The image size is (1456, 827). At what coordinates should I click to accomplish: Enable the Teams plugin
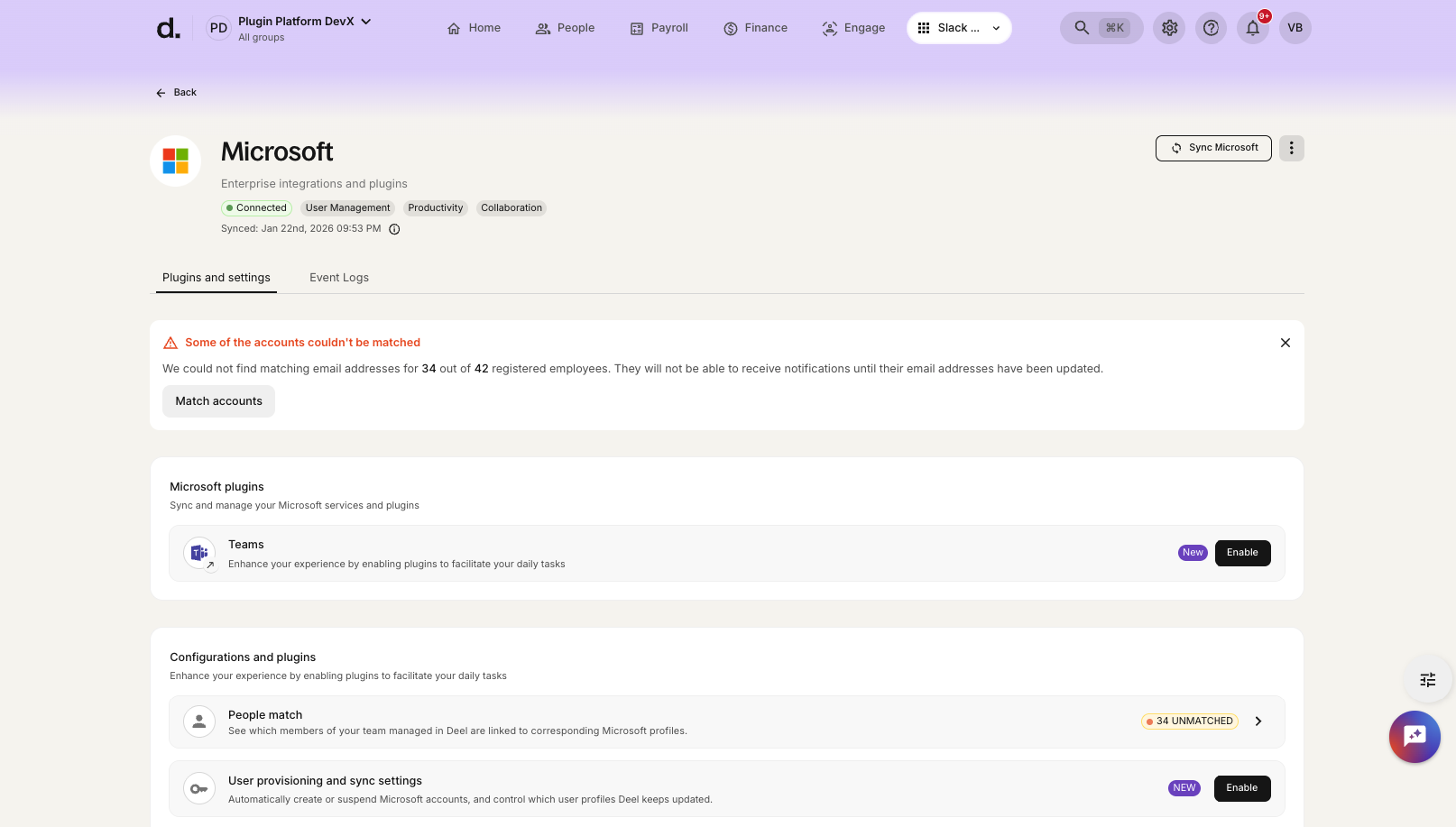point(1241,553)
